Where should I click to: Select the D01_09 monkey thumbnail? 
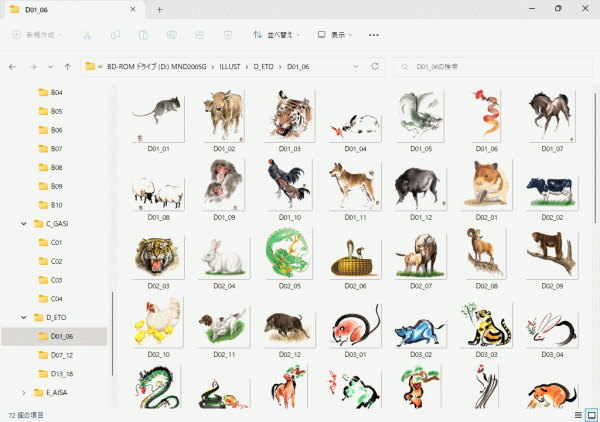click(x=224, y=185)
